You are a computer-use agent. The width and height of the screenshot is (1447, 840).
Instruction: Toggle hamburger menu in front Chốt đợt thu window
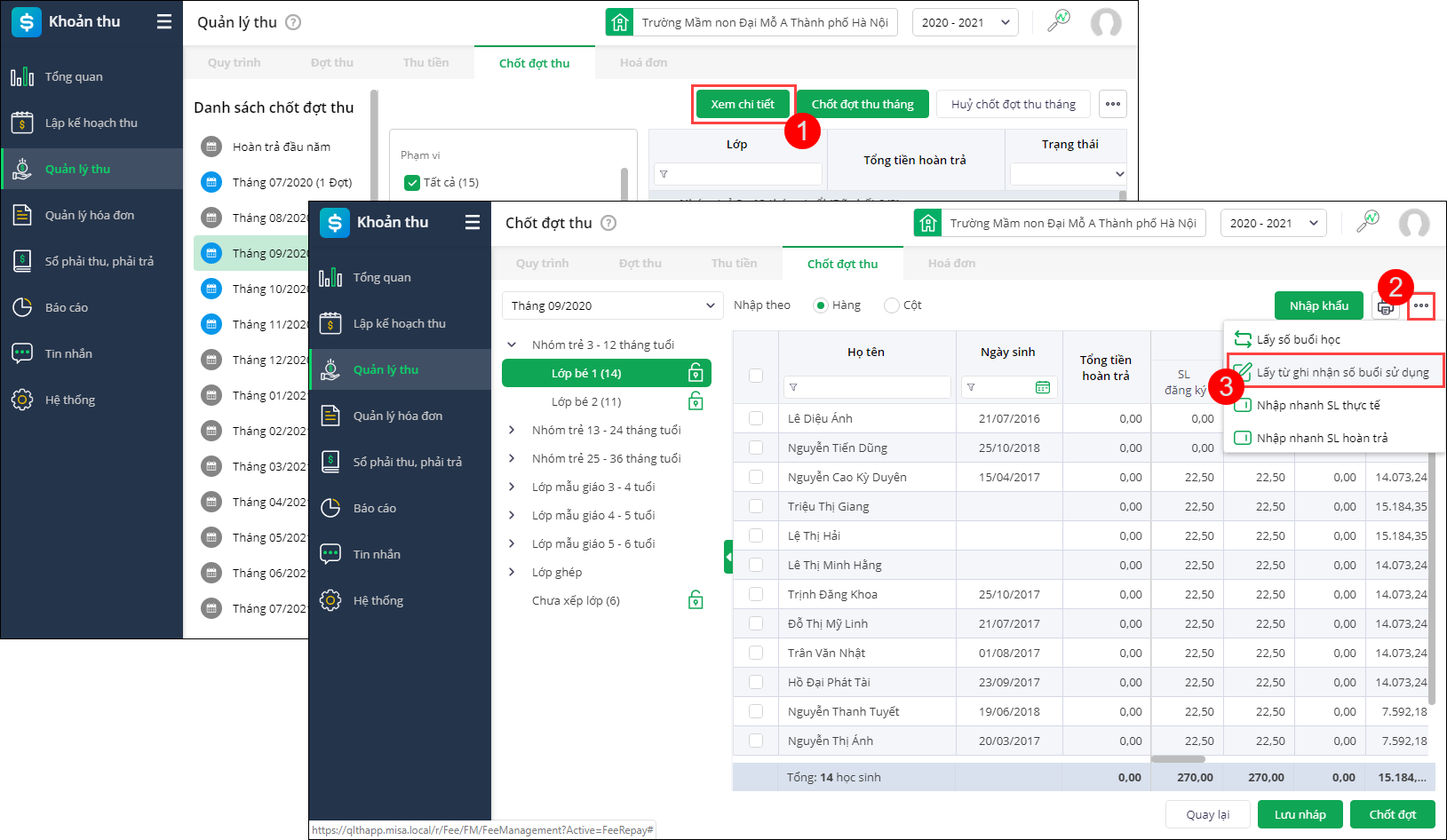tap(473, 223)
